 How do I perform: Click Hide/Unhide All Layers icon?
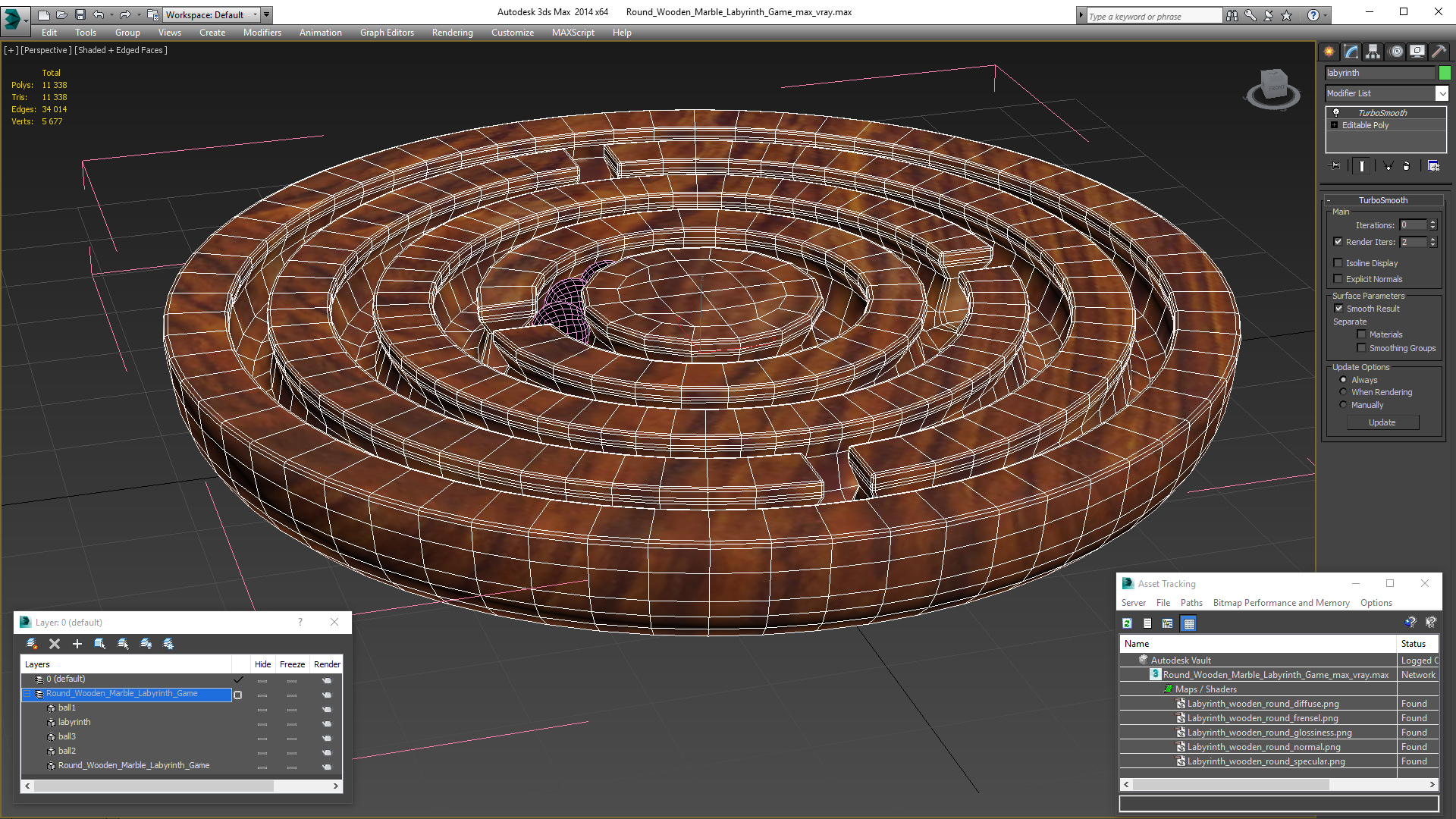point(146,644)
